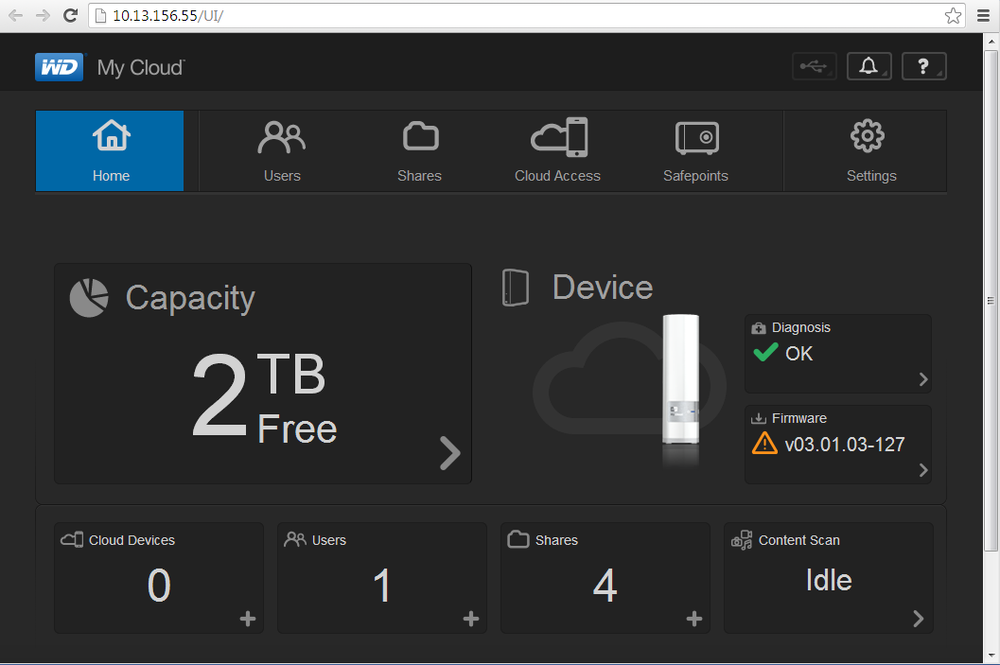Image resolution: width=1000 pixels, height=665 pixels.
Task: Add a share with plus icon
Action: pyautogui.click(x=694, y=618)
